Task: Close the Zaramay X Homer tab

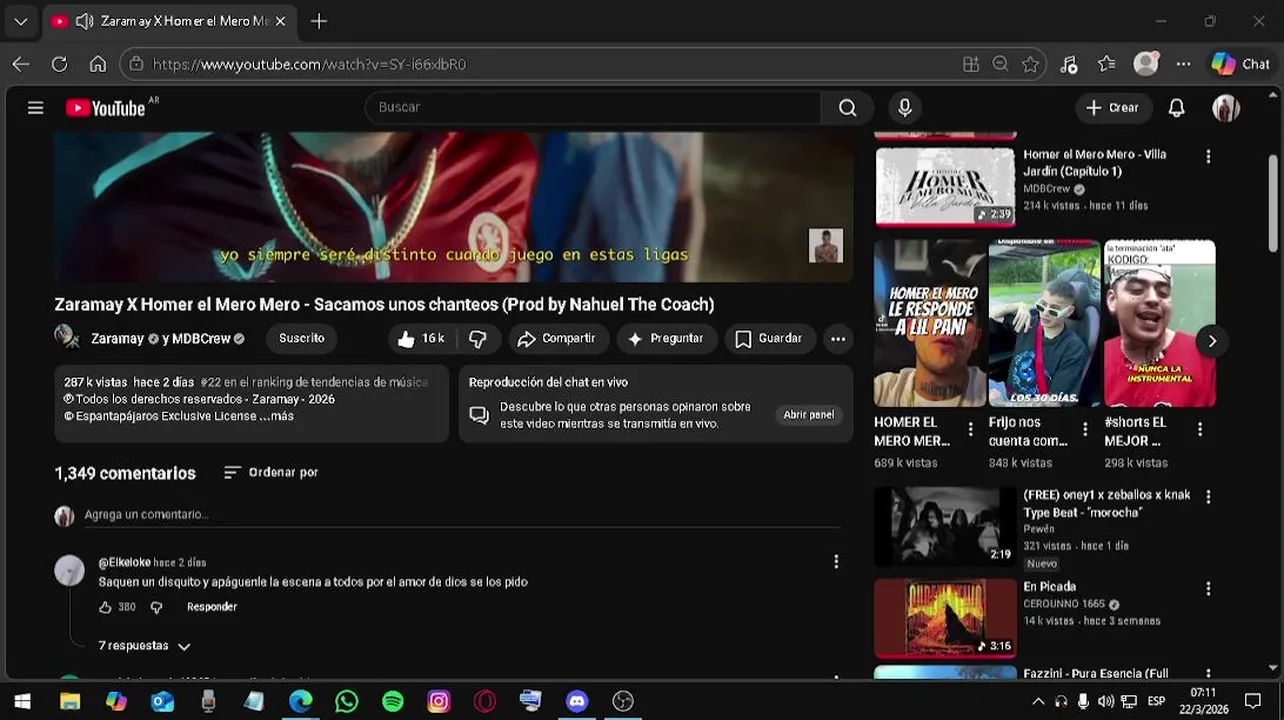Action: (x=280, y=21)
